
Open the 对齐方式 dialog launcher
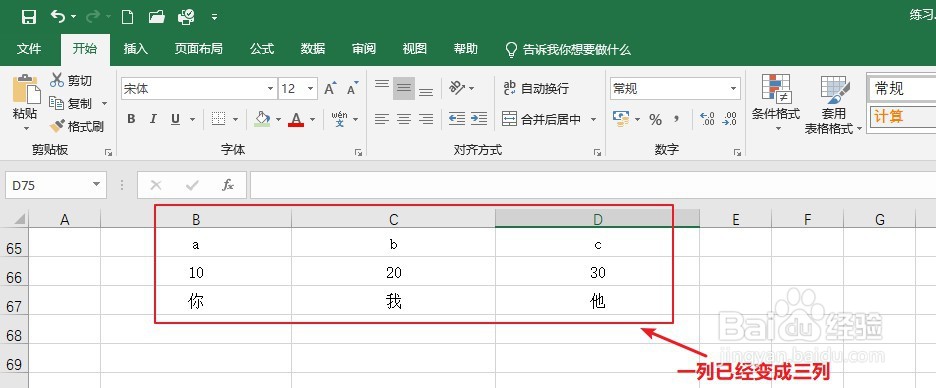pyautogui.click(x=597, y=153)
